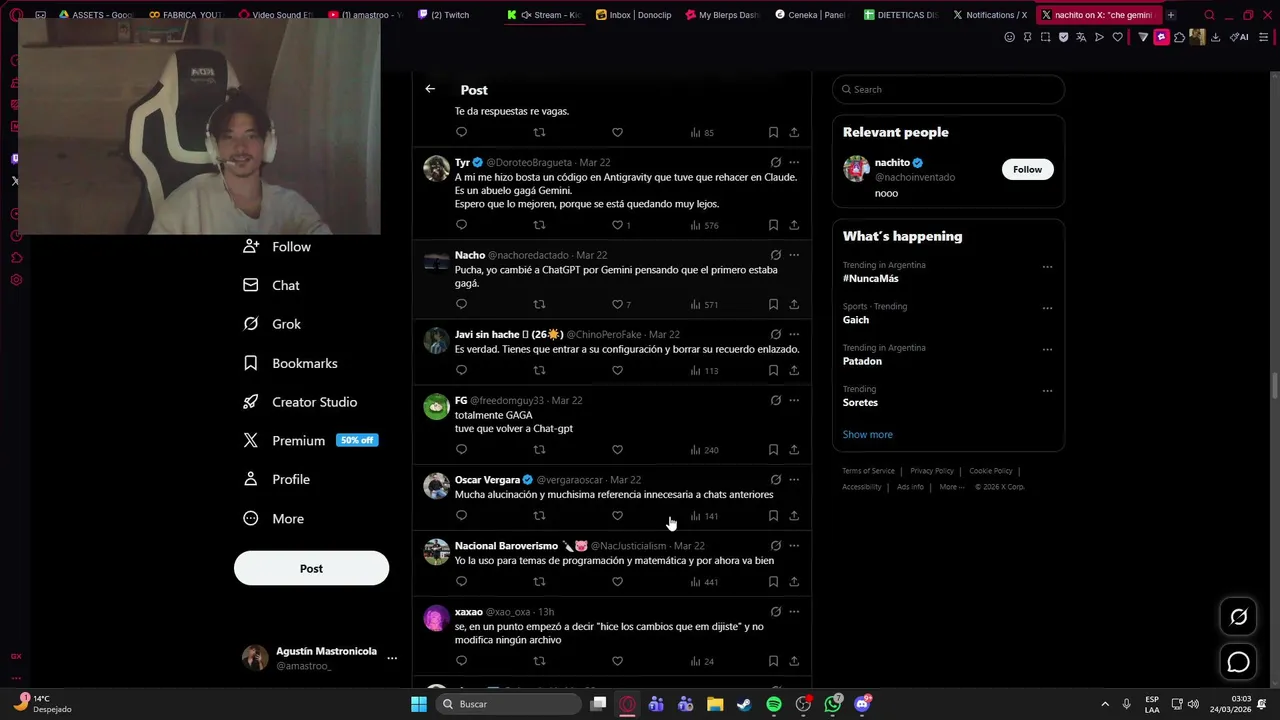Viewport: 1280px width, 720px height.
Task: Open WhatsApp from the taskbar
Action: (833, 704)
